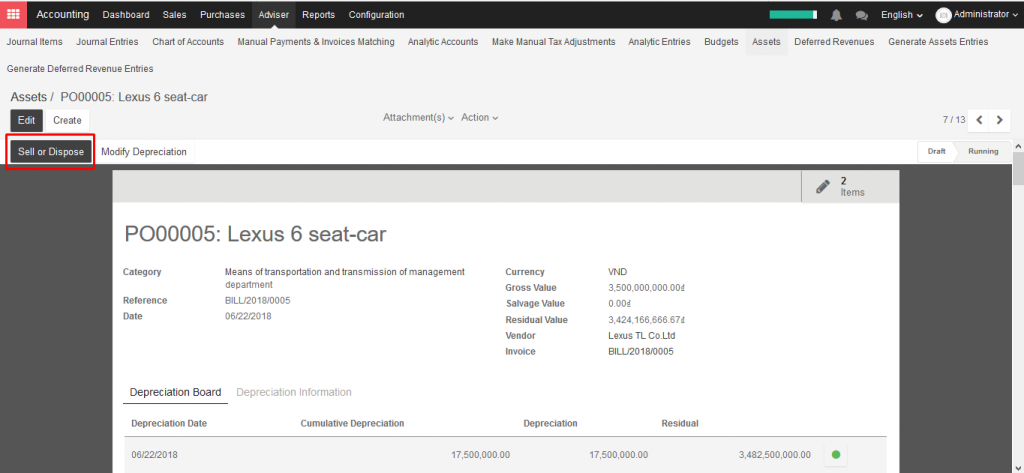Select the Draft status stage

[x=936, y=151]
